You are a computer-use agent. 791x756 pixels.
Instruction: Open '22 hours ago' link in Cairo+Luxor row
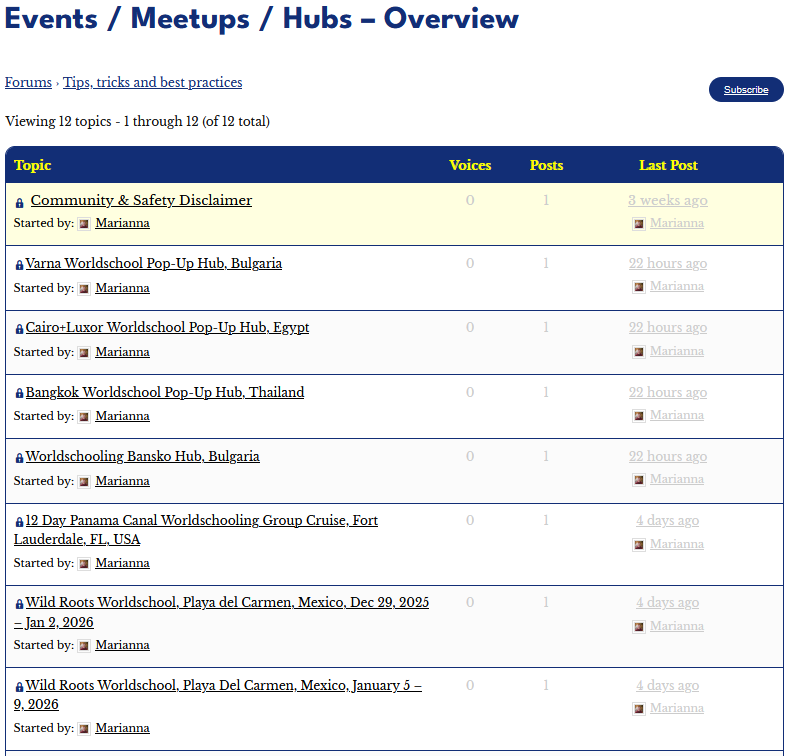point(668,327)
